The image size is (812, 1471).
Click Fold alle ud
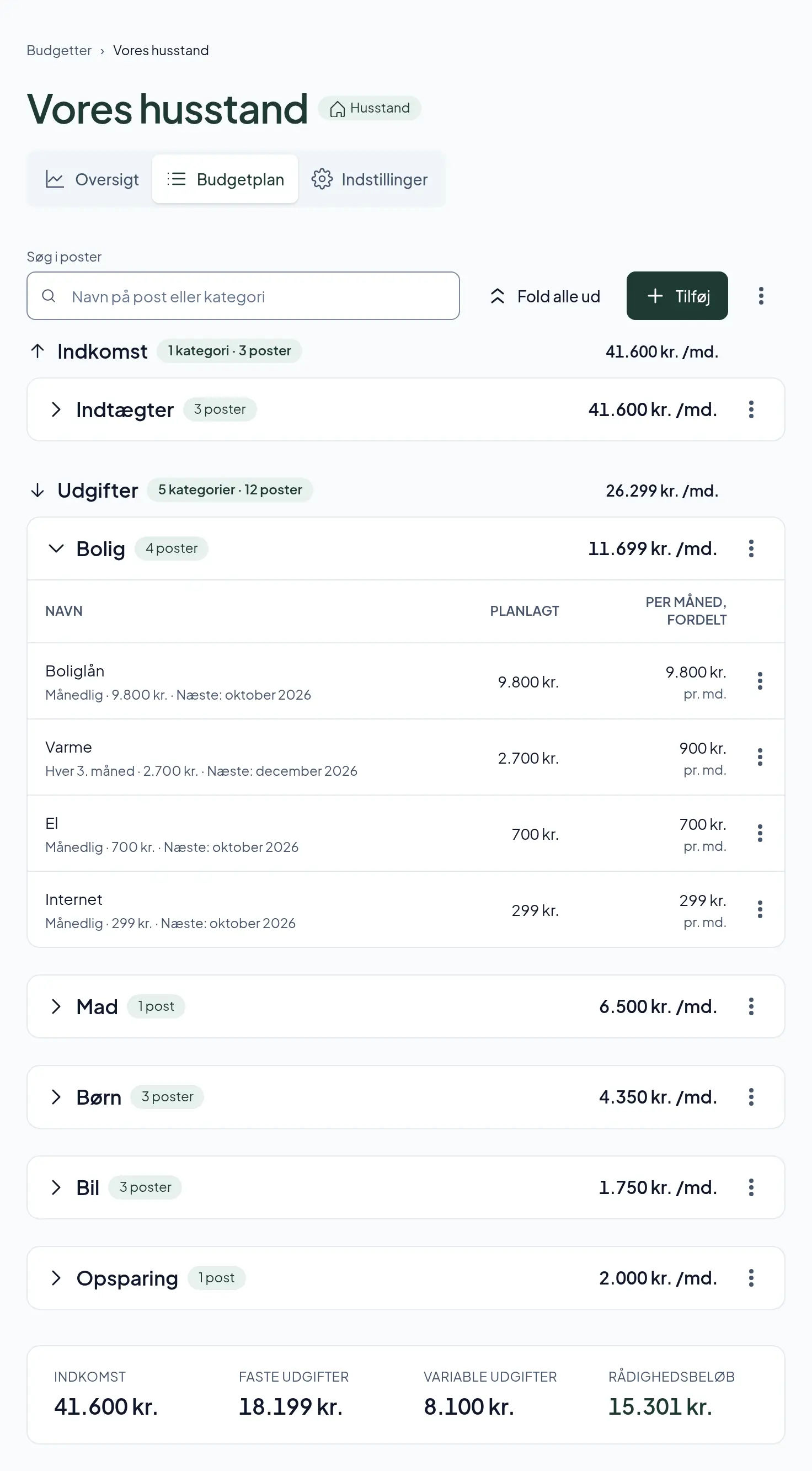coord(545,296)
